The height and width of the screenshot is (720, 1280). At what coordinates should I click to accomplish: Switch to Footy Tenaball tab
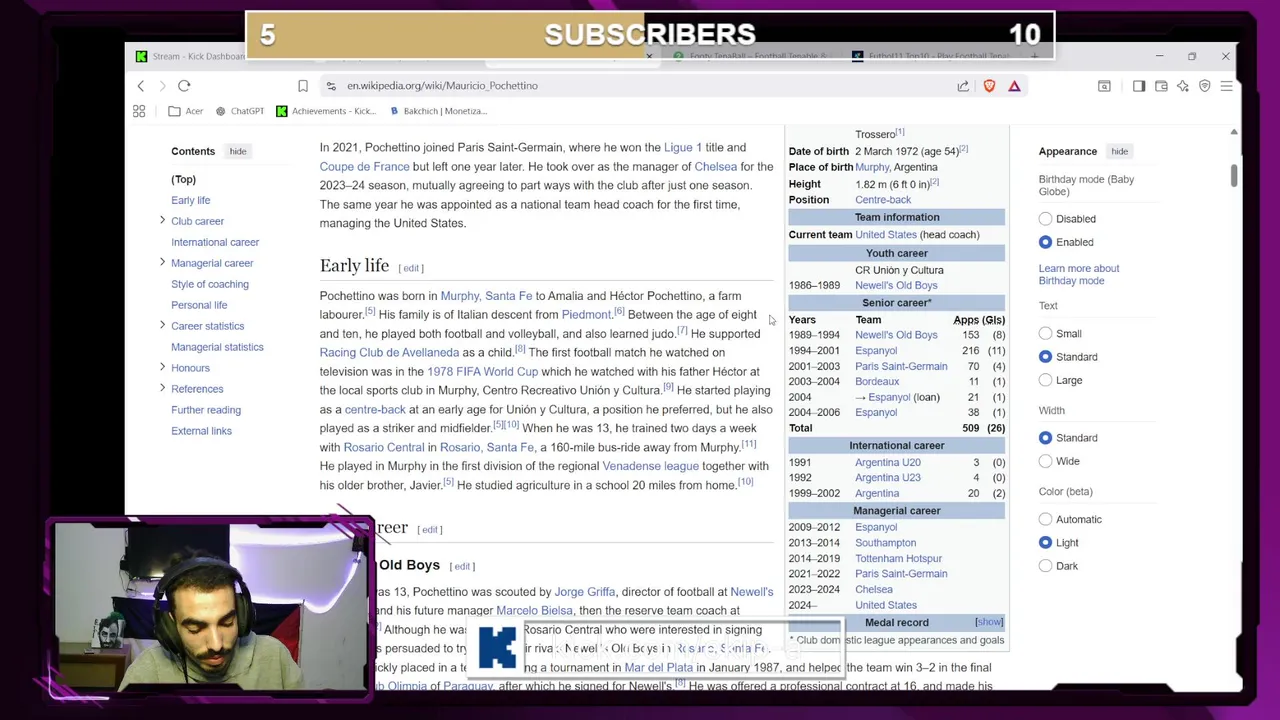pos(750,56)
